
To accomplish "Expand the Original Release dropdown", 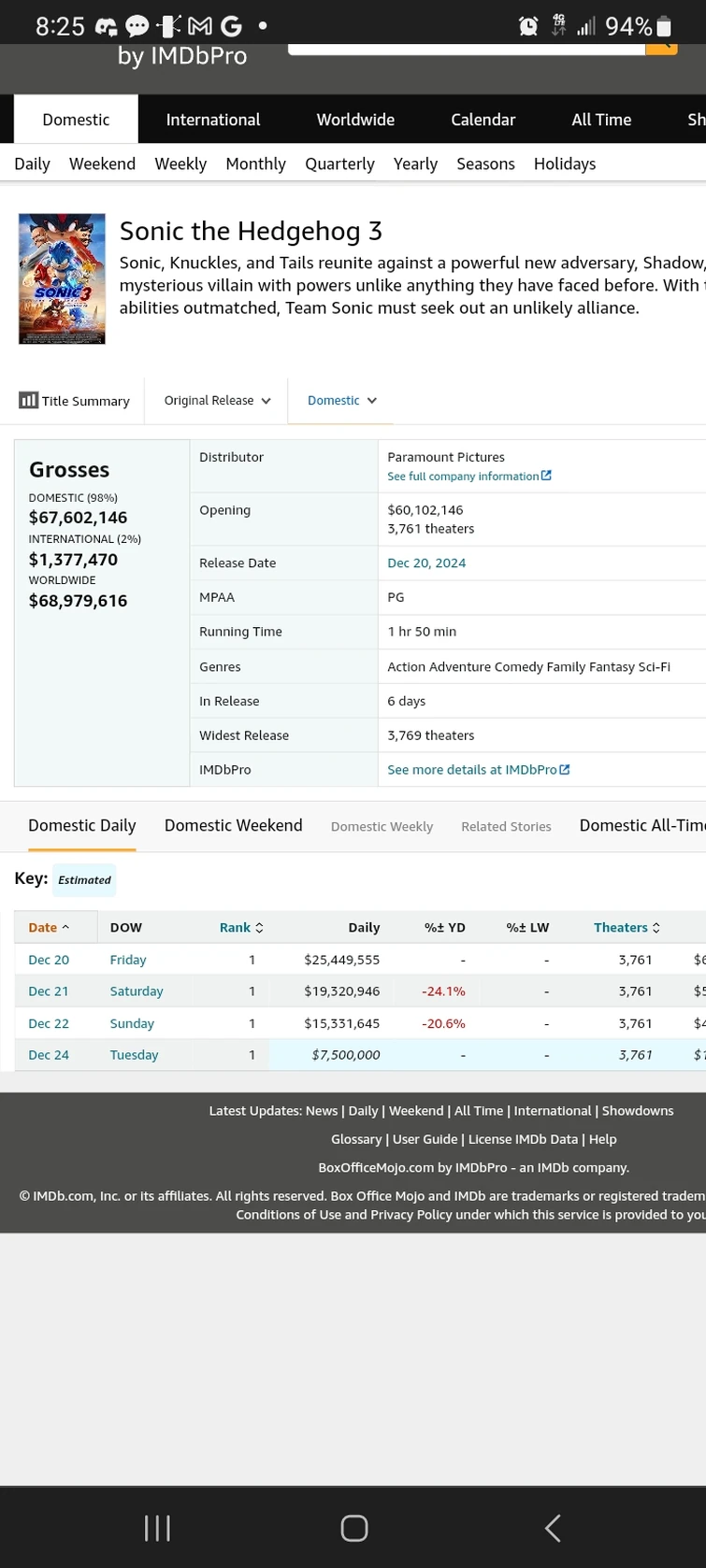I will (x=217, y=400).
